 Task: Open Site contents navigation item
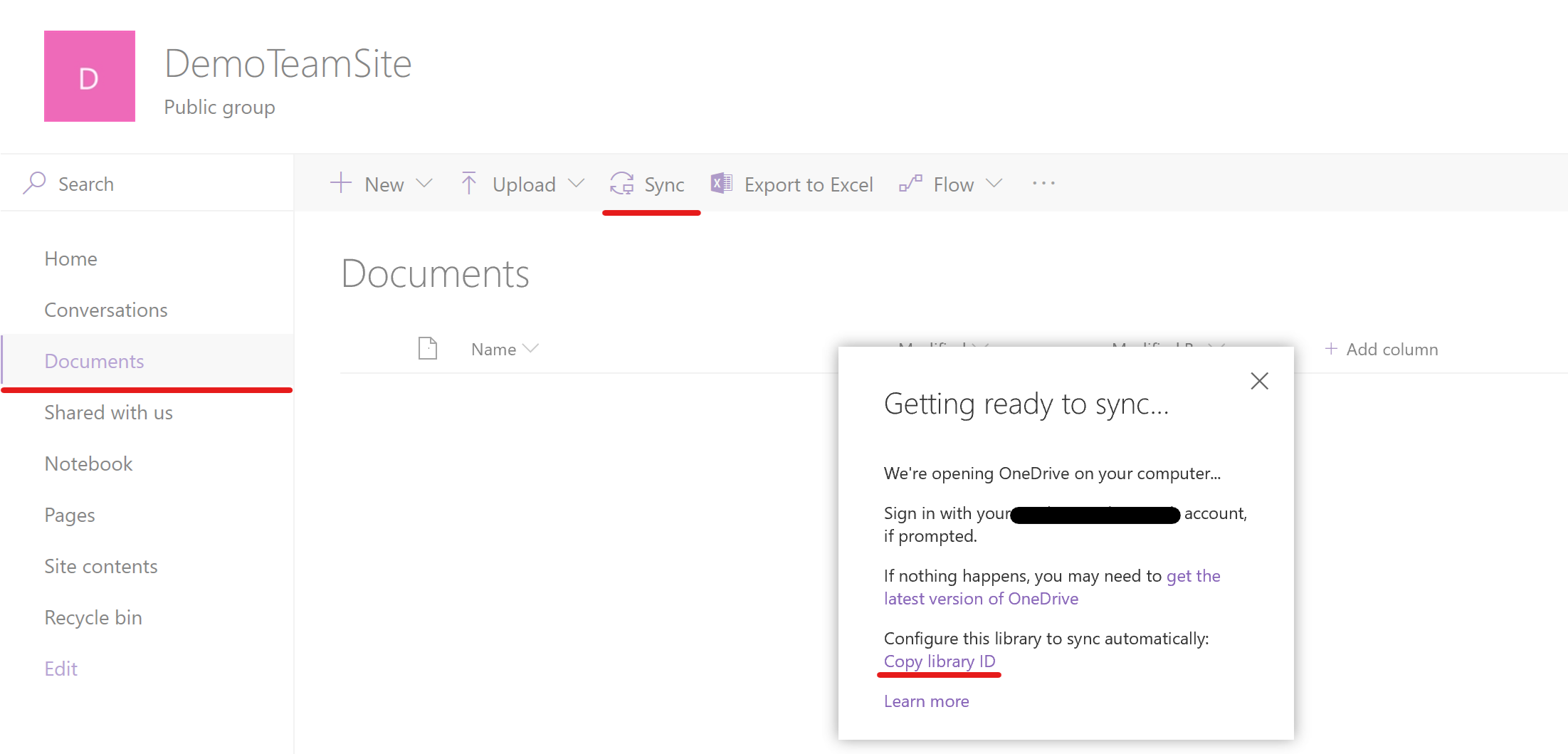(101, 566)
